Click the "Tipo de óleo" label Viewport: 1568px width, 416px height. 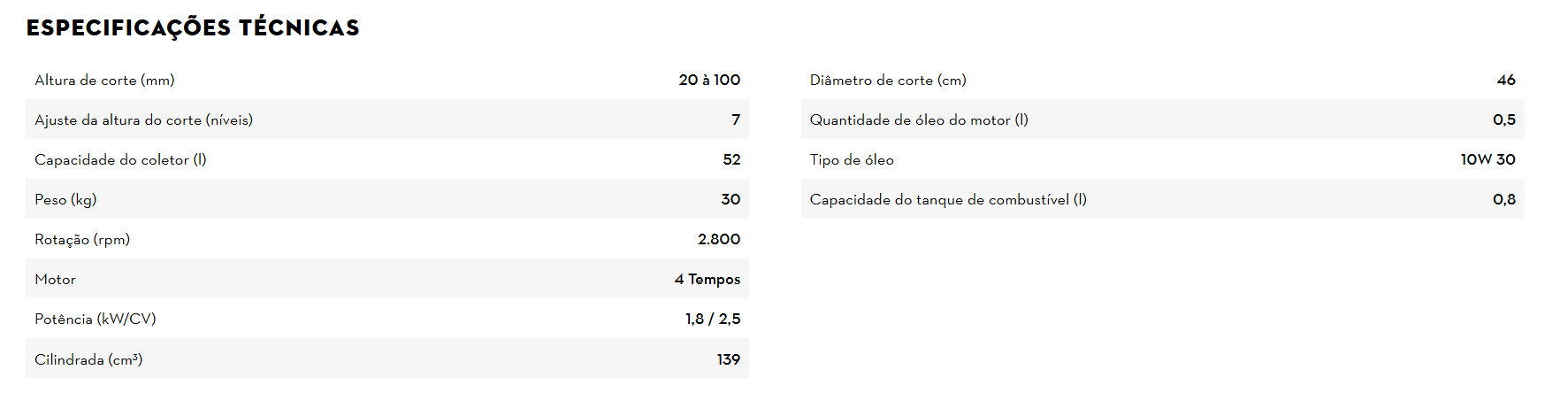[x=852, y=159]
